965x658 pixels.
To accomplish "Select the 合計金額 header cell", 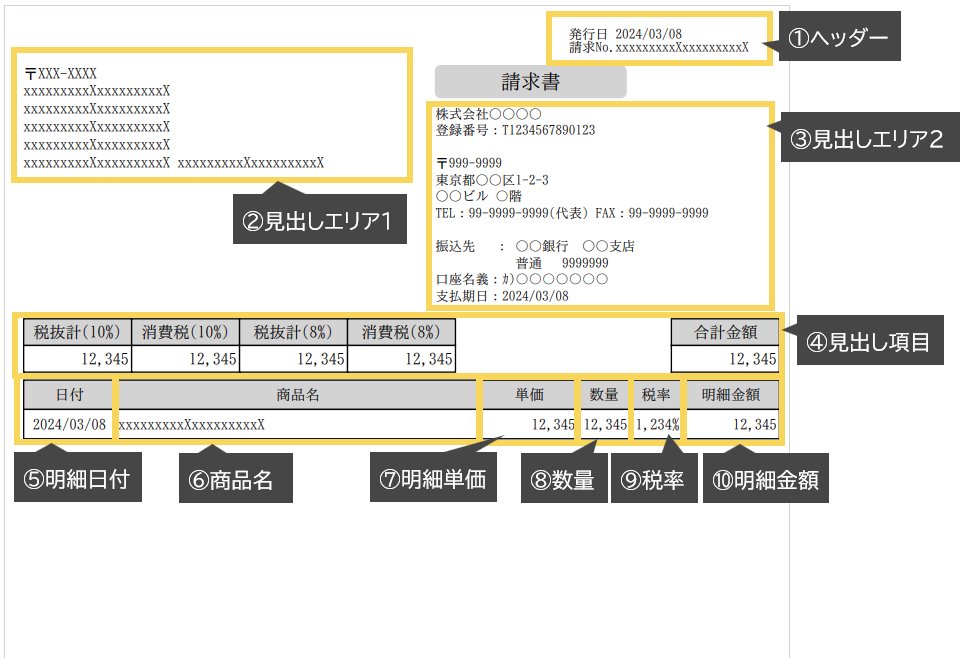I will point(725,333).
